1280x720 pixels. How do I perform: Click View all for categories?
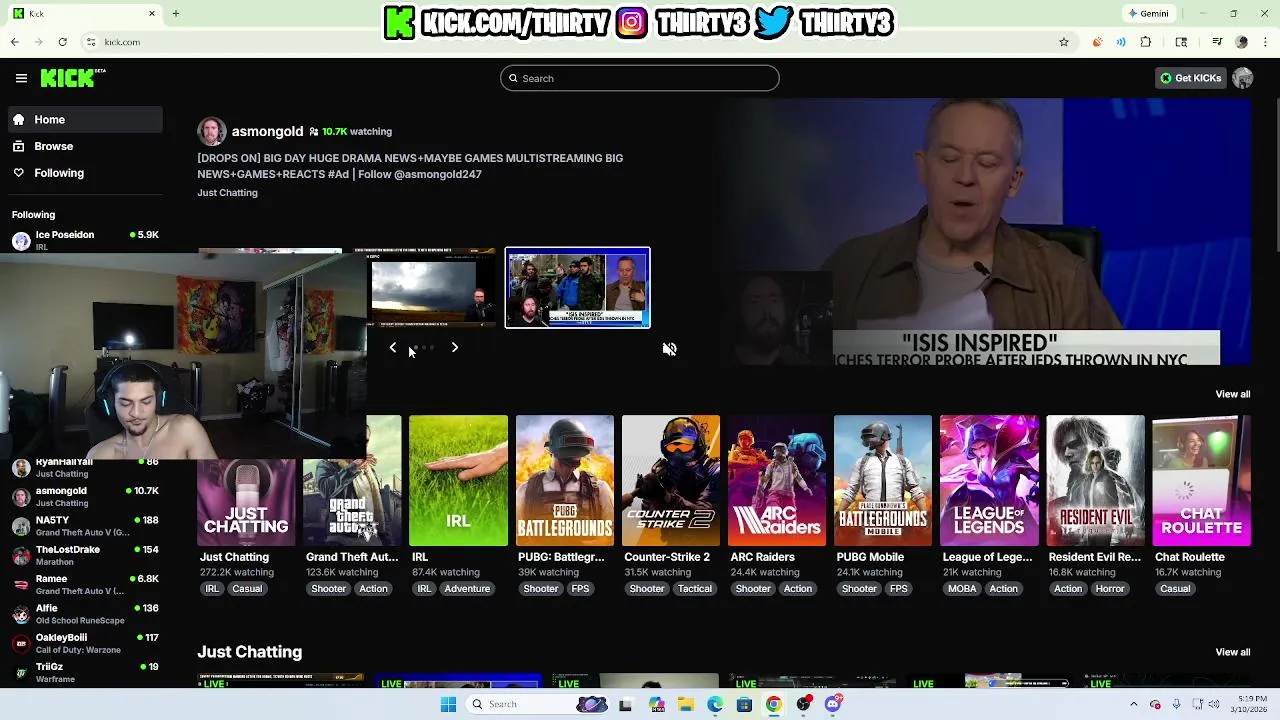1232,394
